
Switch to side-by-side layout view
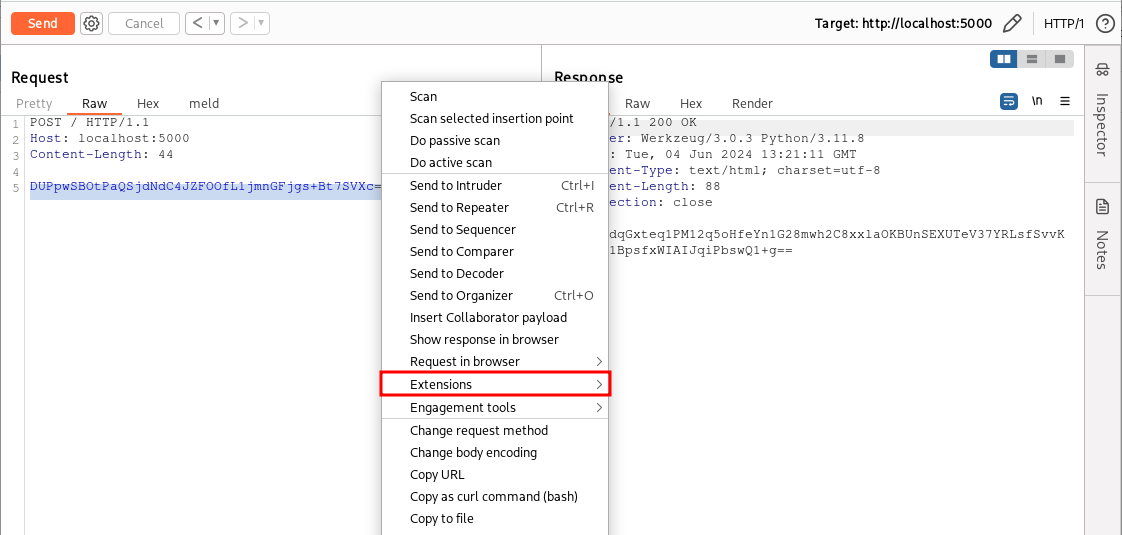pyautogui.click(x=1003, y=59)
